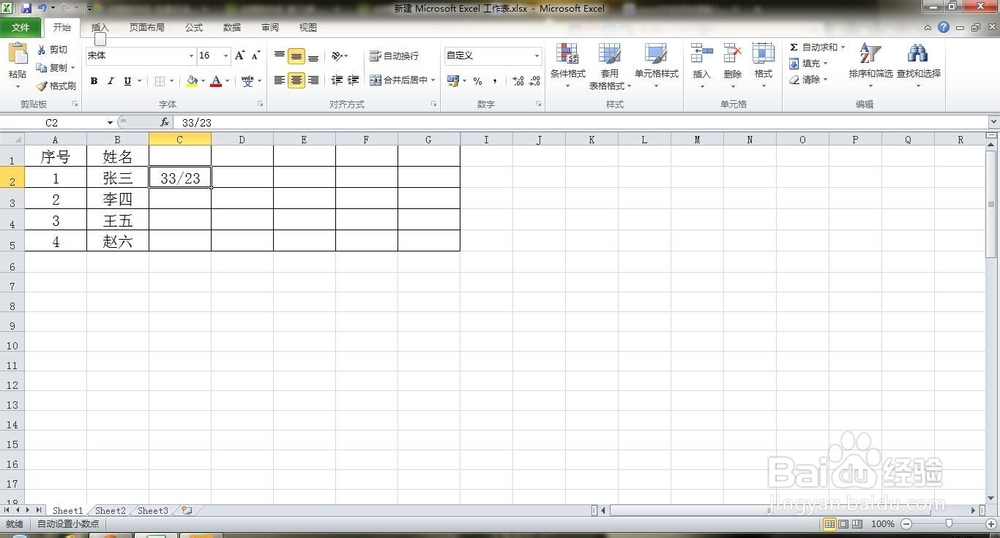Click the Copy (复制) icon
1000x538 pixels.
pos(42,68)
